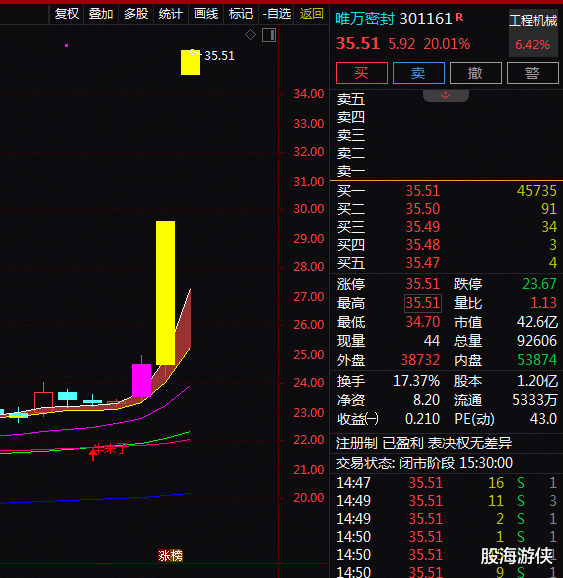Select the tall yellow candlestick

(x=166, y=293)
